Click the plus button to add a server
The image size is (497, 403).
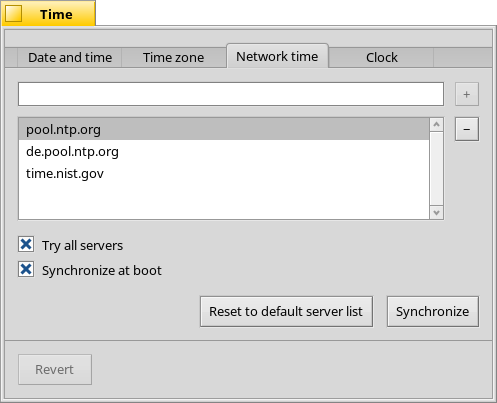[x=467, y=94]
